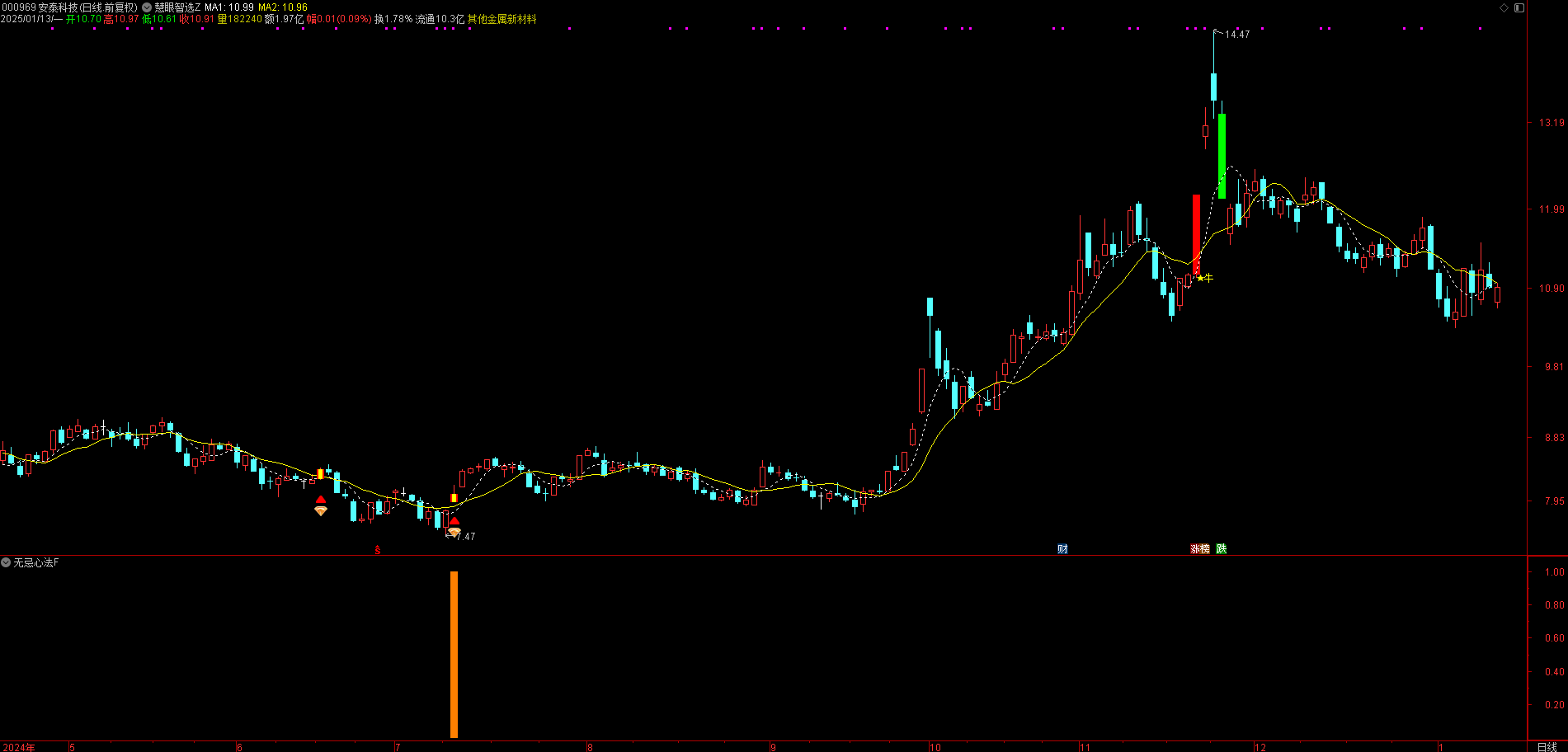Click the 1.00 indicator scale label

[x=1554, y=572]
